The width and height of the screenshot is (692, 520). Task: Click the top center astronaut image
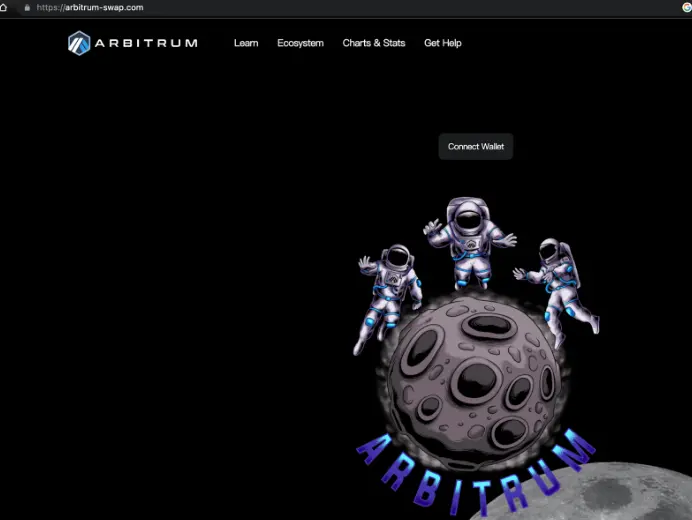pyautogui.click(x=470, y=242)
